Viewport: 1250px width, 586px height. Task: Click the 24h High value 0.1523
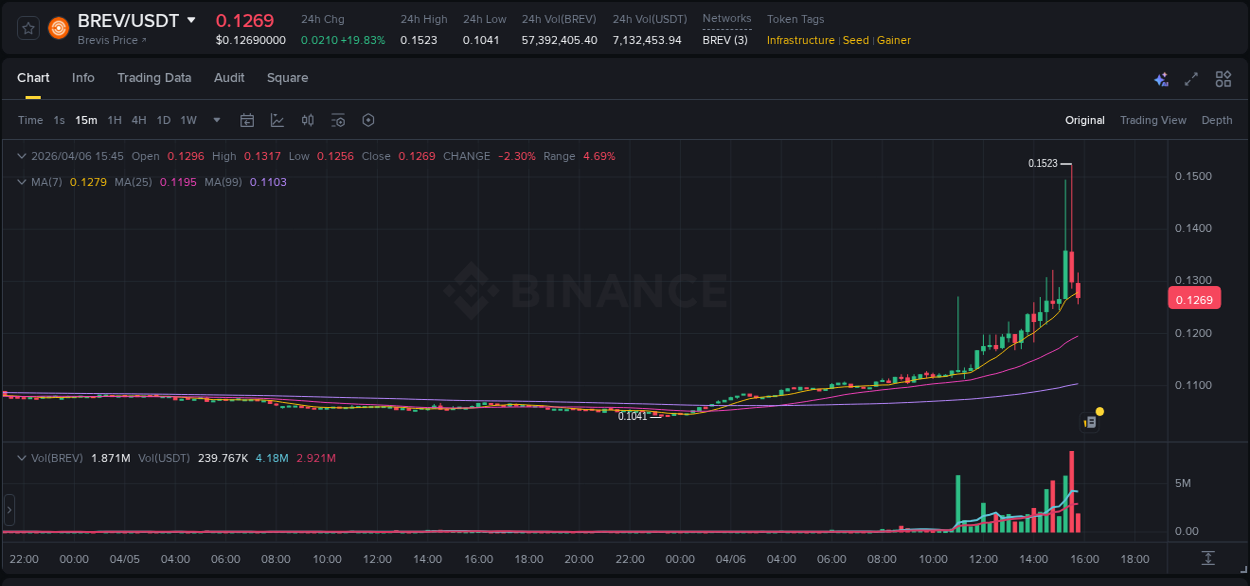[x=419, y=40]
